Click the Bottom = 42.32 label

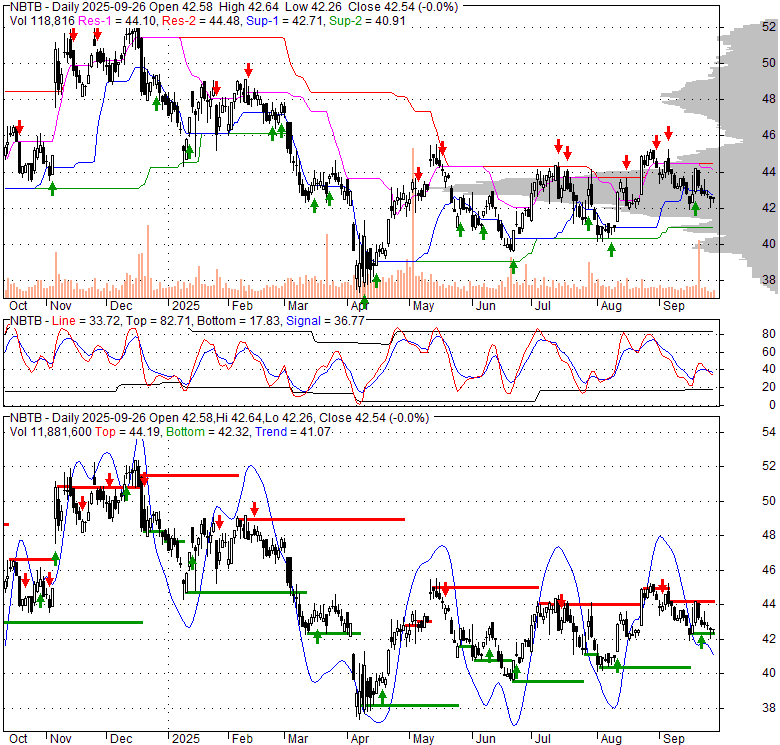pyautogui.click(x=208, y=432)
